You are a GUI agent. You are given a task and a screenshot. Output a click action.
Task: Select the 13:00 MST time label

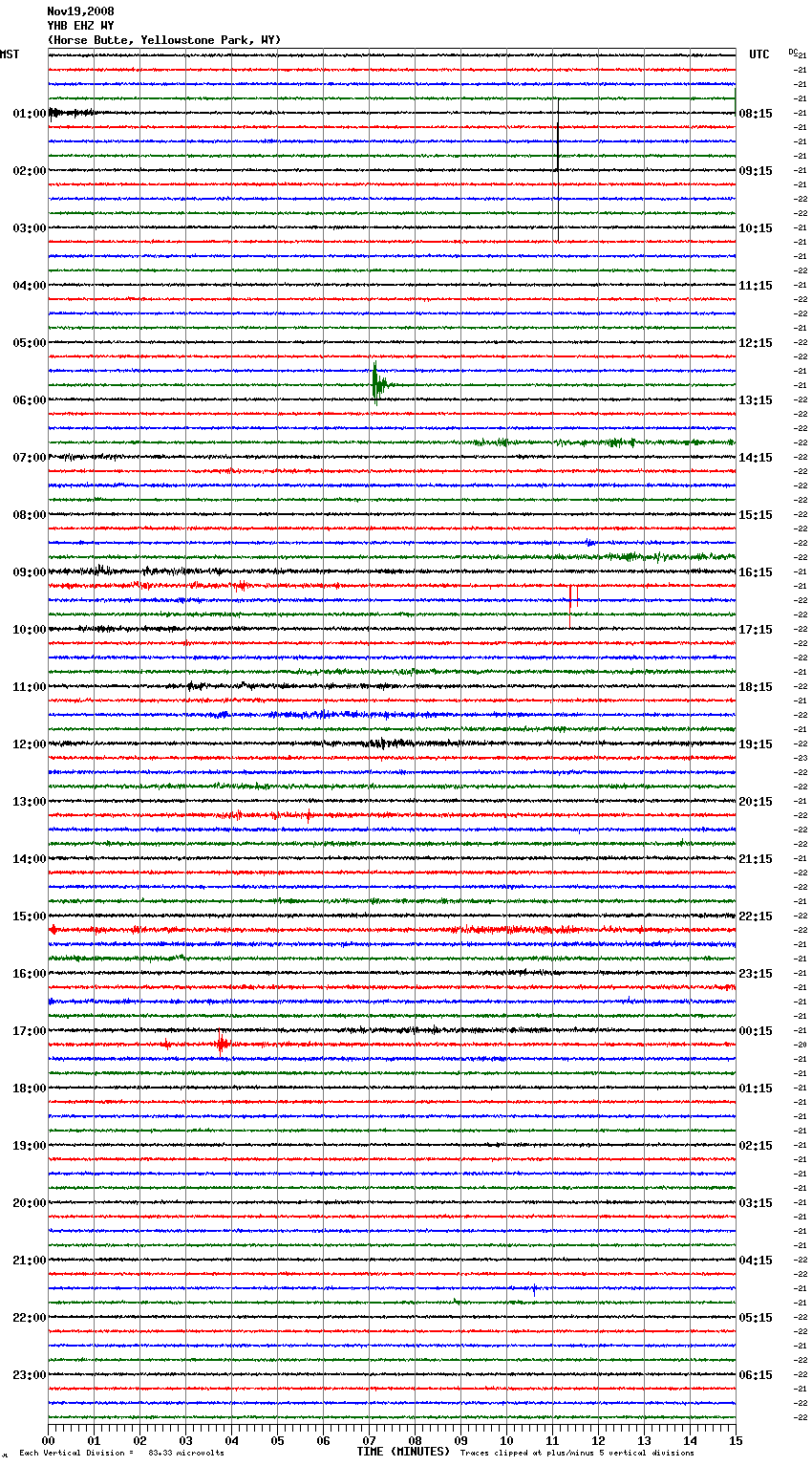pyautogui.click(x=29, y=802)
